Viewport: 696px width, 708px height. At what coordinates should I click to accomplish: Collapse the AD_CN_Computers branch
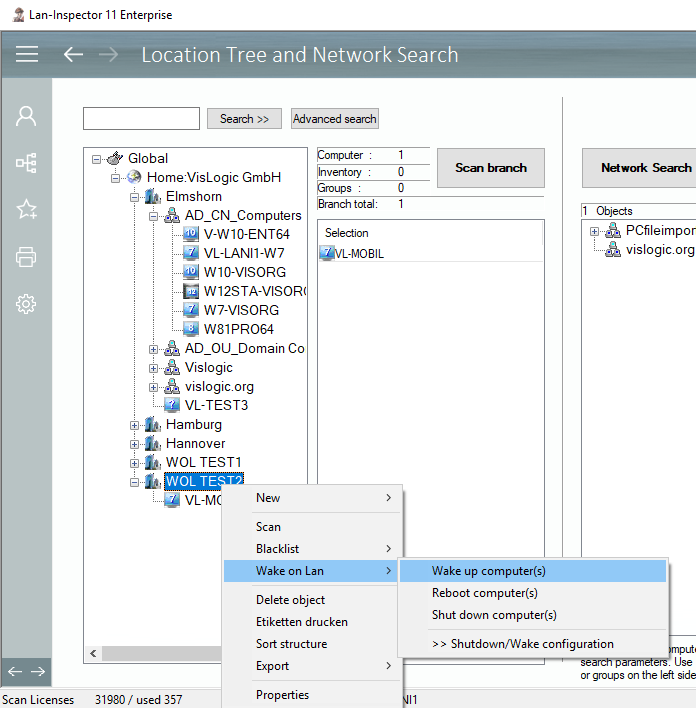tap(154, 216)
